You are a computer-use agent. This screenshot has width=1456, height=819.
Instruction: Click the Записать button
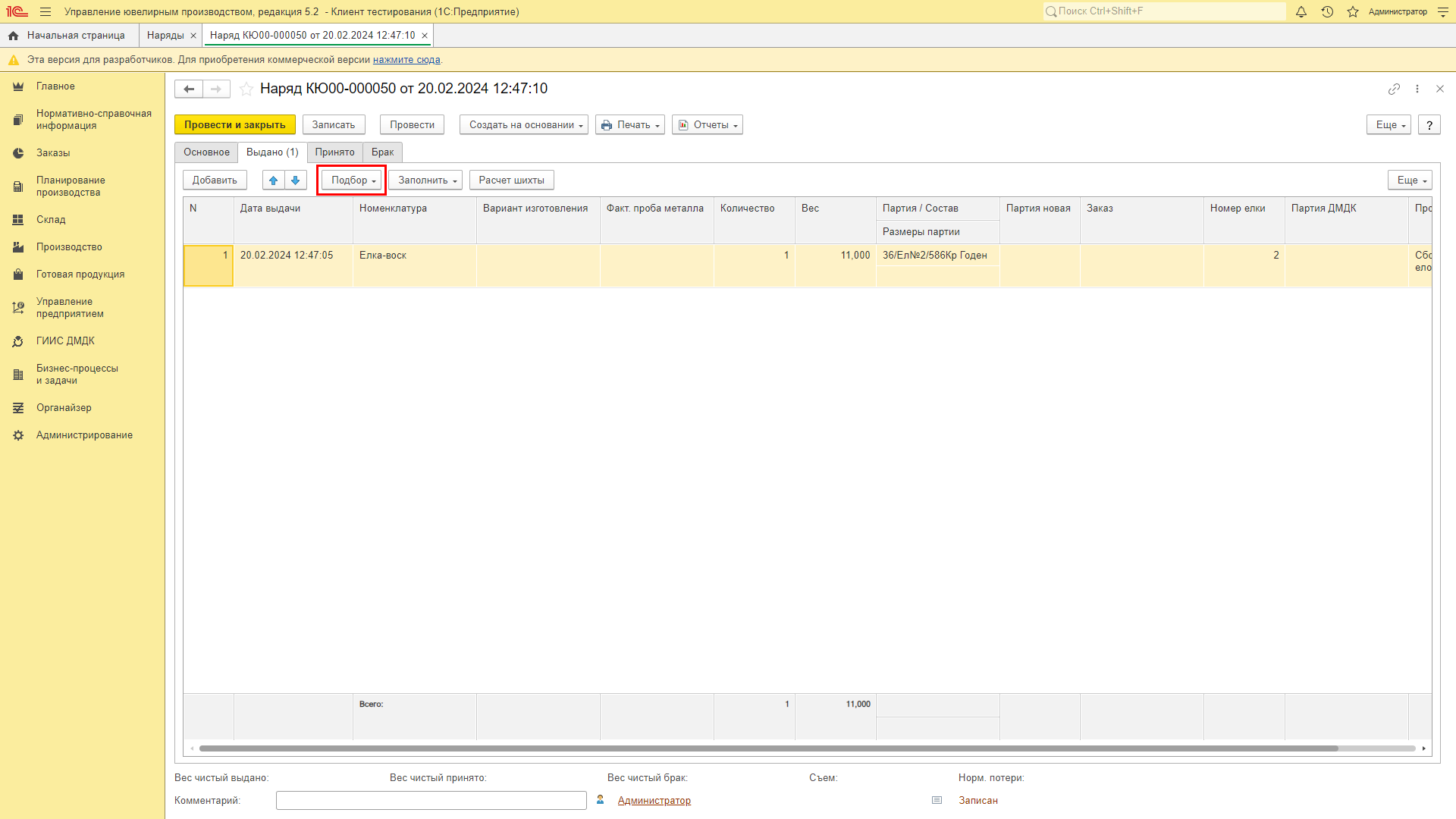click(334, 125)
